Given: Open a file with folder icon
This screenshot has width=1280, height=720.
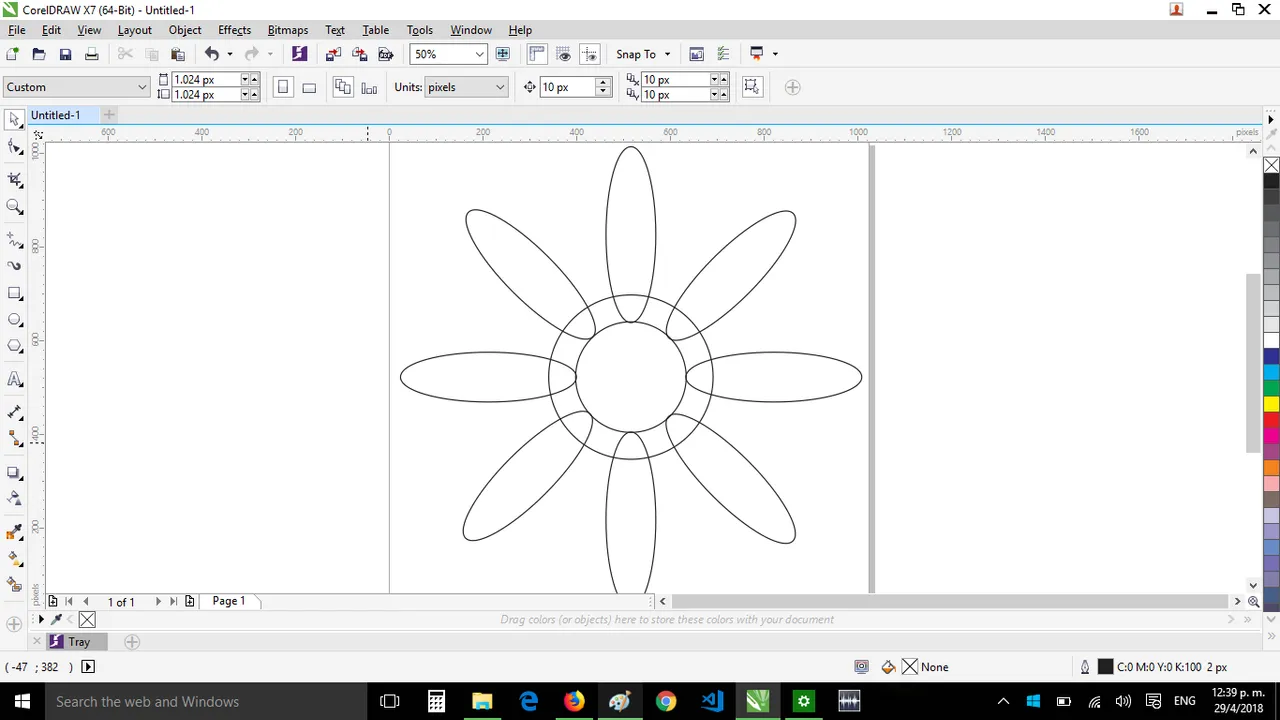Looking at the screenshot, I should click(39, 54).
